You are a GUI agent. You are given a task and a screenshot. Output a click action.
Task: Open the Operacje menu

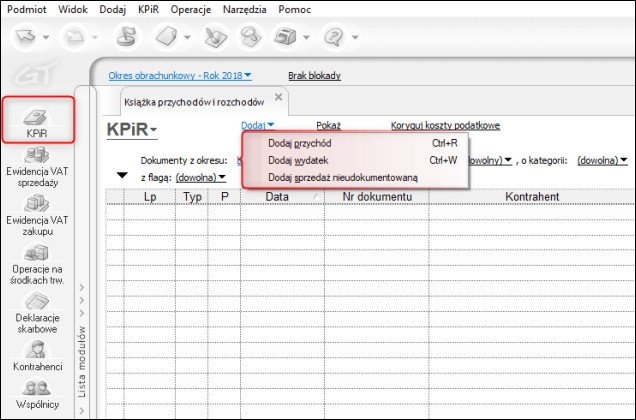click(x=191, y=9)
